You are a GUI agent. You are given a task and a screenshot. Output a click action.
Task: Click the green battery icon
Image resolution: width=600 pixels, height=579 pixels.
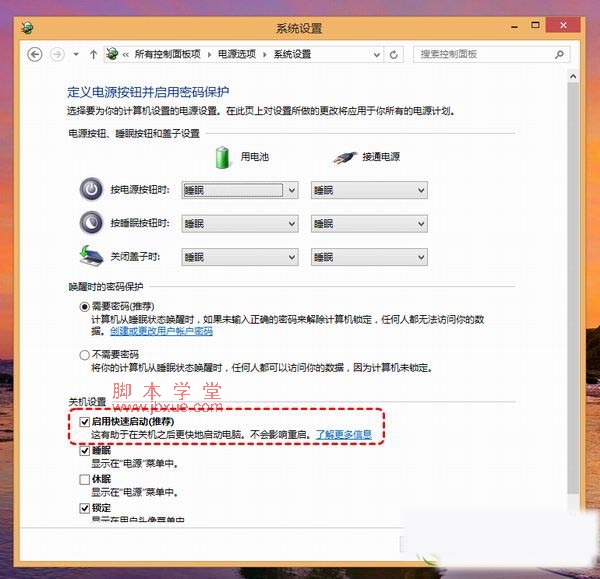coord(222,157)
